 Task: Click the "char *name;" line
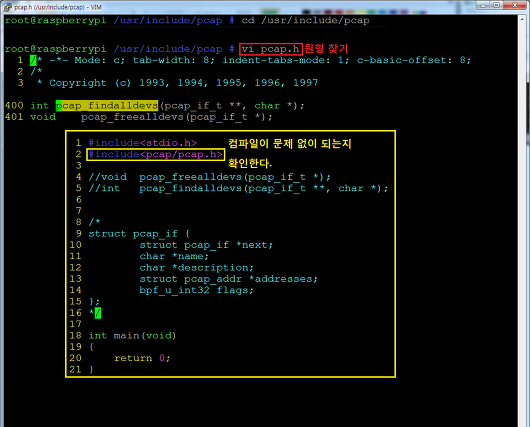pos(174,256)
